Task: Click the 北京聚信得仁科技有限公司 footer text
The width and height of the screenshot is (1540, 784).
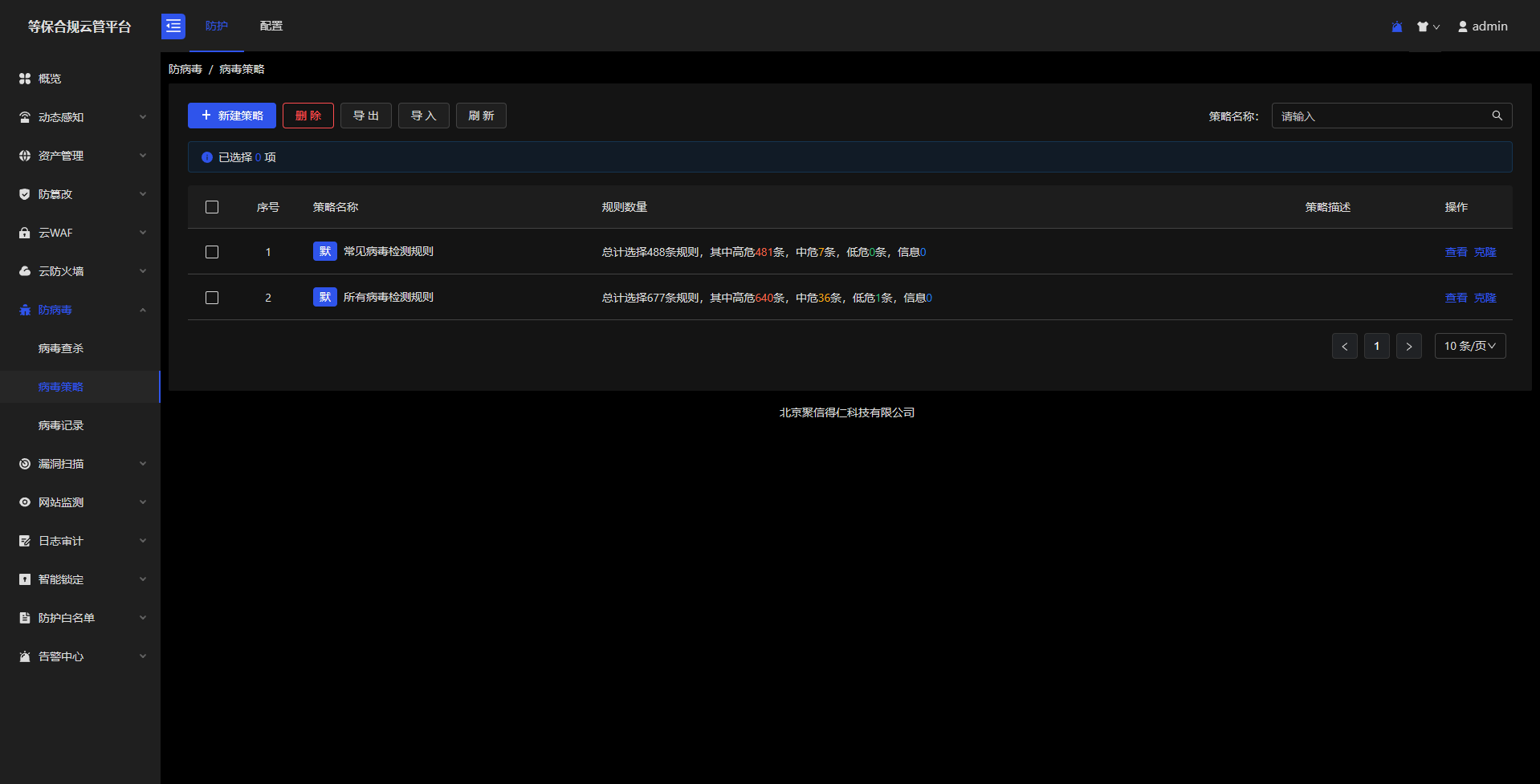Action: pos(847,412)
